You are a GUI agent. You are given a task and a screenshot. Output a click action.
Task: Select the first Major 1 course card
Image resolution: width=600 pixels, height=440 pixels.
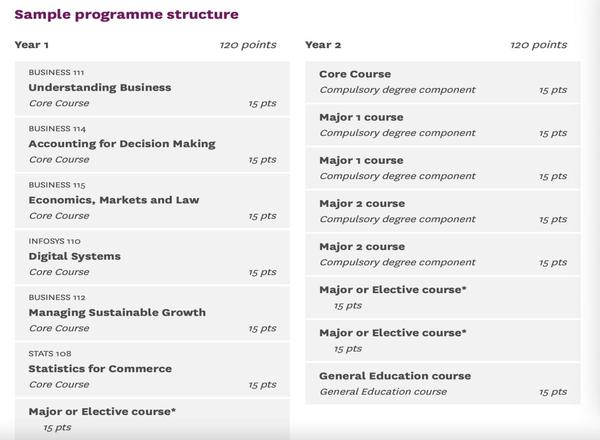tap(443, 125)
